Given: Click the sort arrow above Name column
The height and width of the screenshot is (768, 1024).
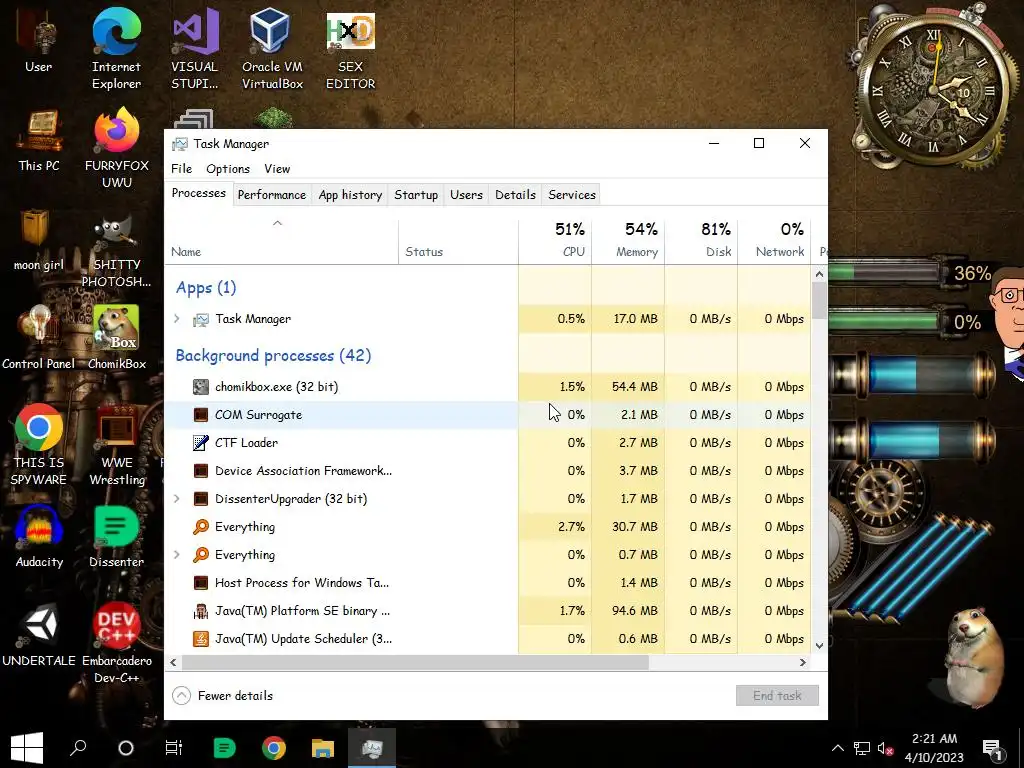Looking at the screenshot, I should pyautogui.click(x=278, y=223).
